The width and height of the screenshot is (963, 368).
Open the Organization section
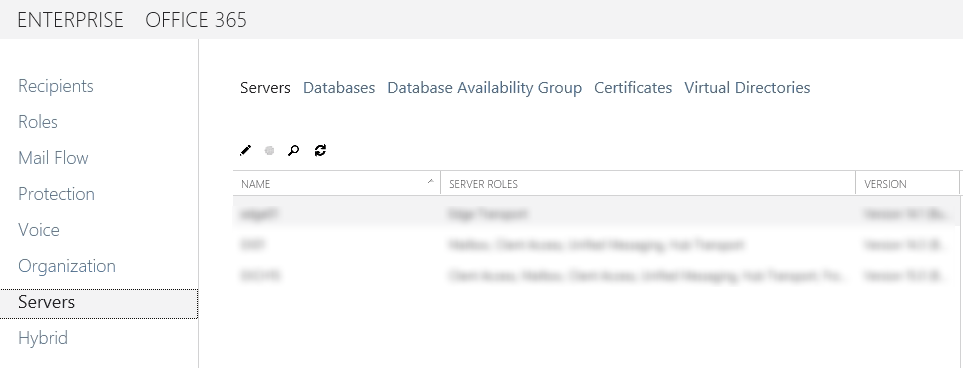click(x=67, y=266)
